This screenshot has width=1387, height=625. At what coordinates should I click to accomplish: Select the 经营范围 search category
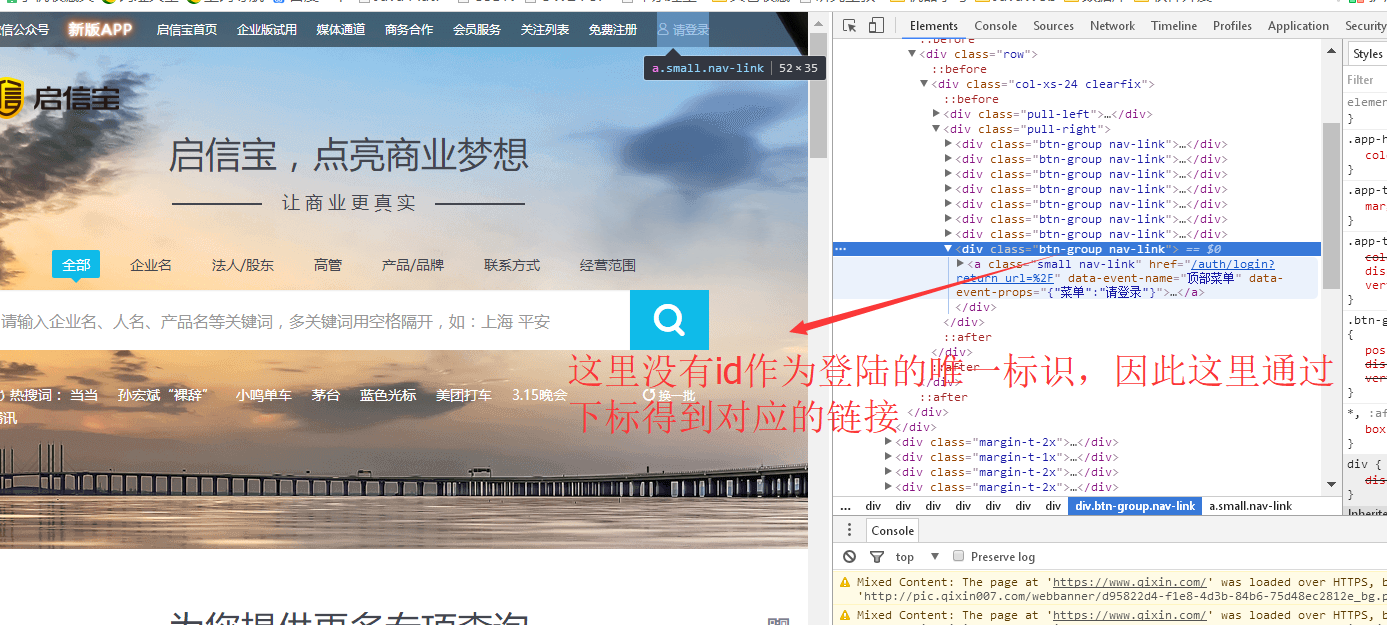pyautogui.click(x=608, y=265)
